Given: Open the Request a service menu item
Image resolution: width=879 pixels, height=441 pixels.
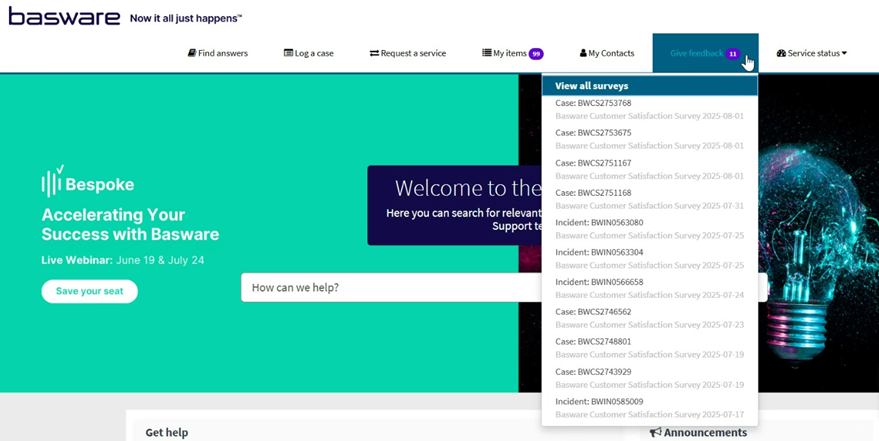Looking at the screenshot, I should pos(408,53).
